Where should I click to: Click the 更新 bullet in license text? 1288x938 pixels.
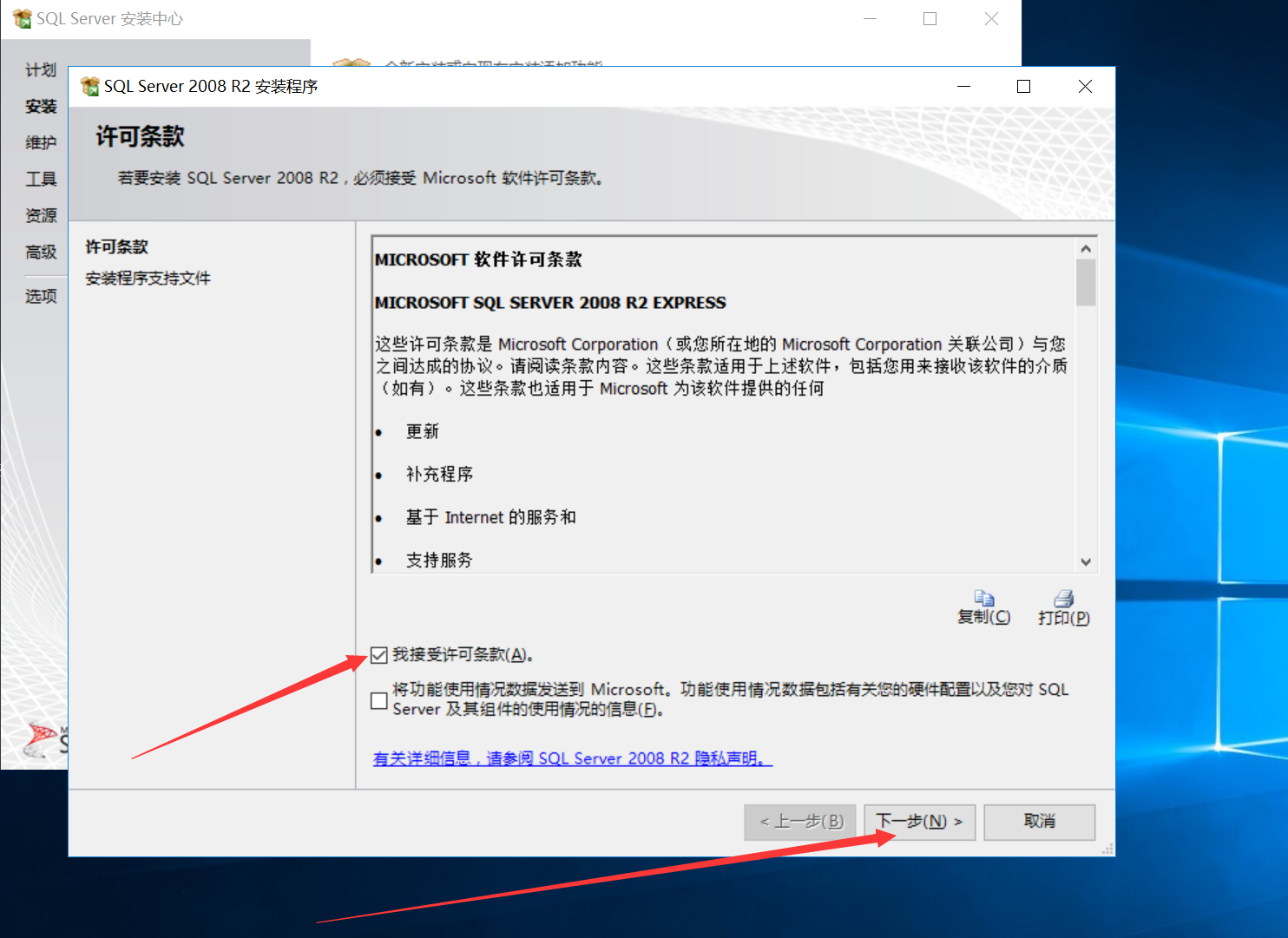tap(423, 432)
